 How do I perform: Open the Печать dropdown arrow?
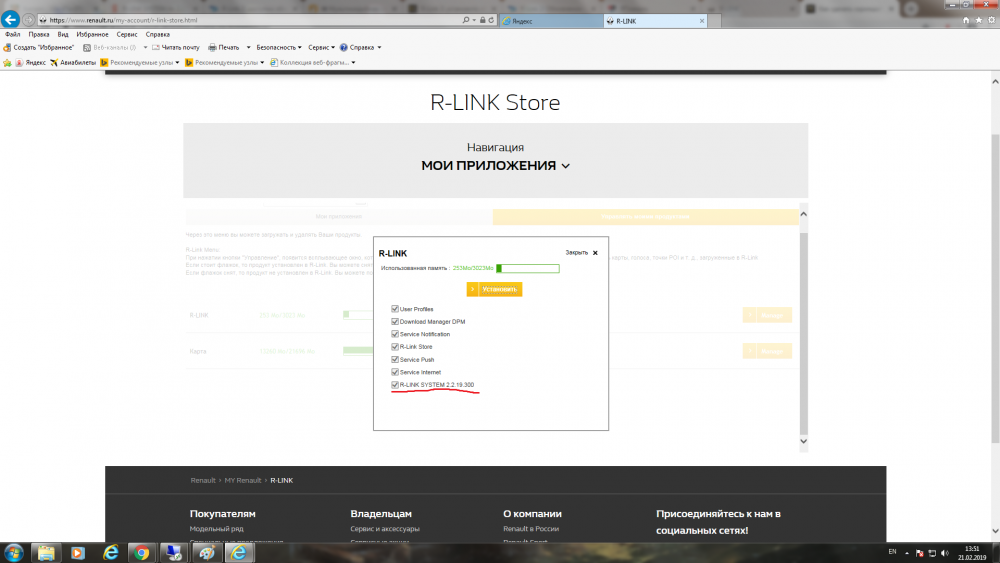click(248, 47)
